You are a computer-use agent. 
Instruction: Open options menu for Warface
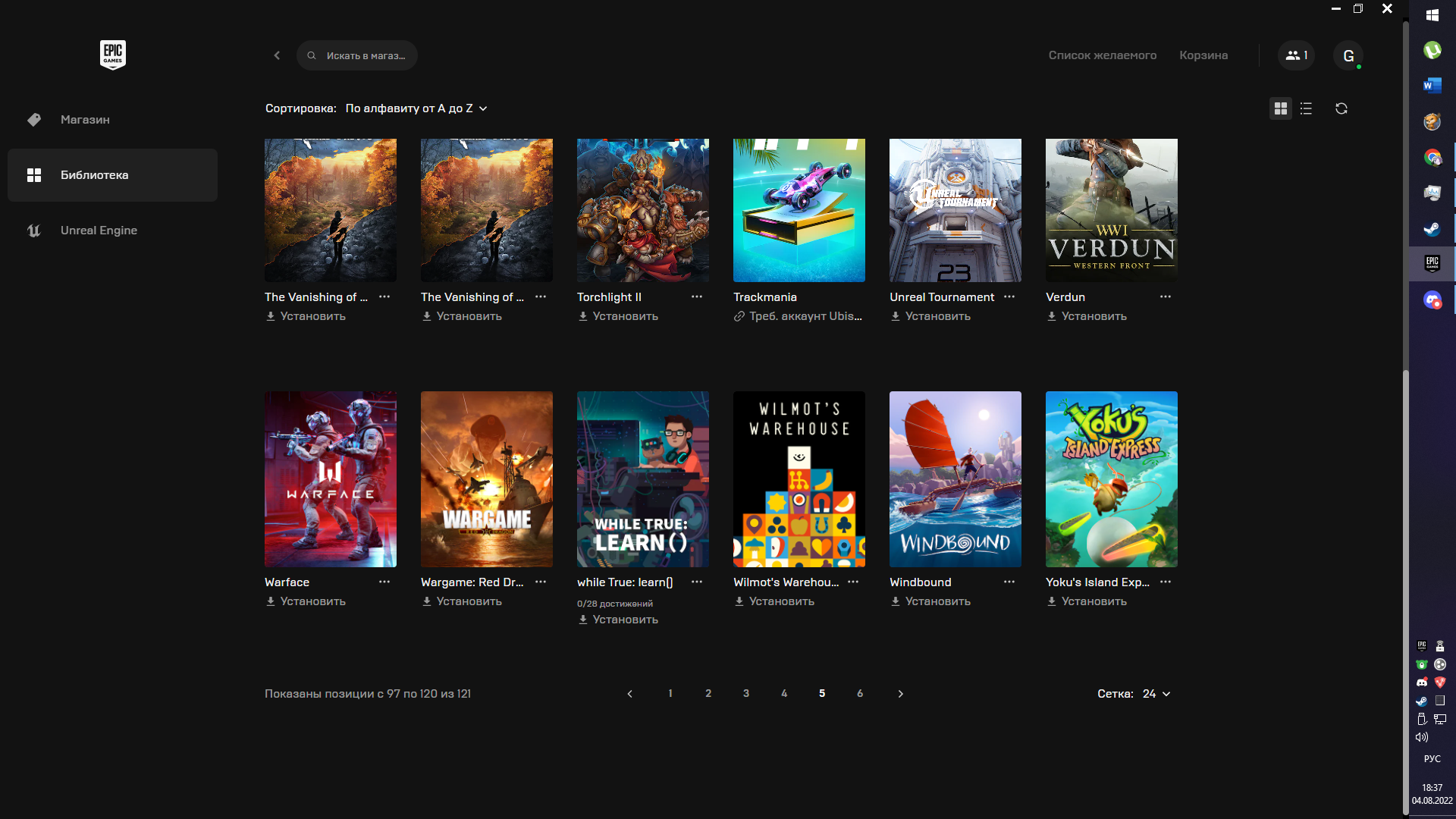coord(384,582)
